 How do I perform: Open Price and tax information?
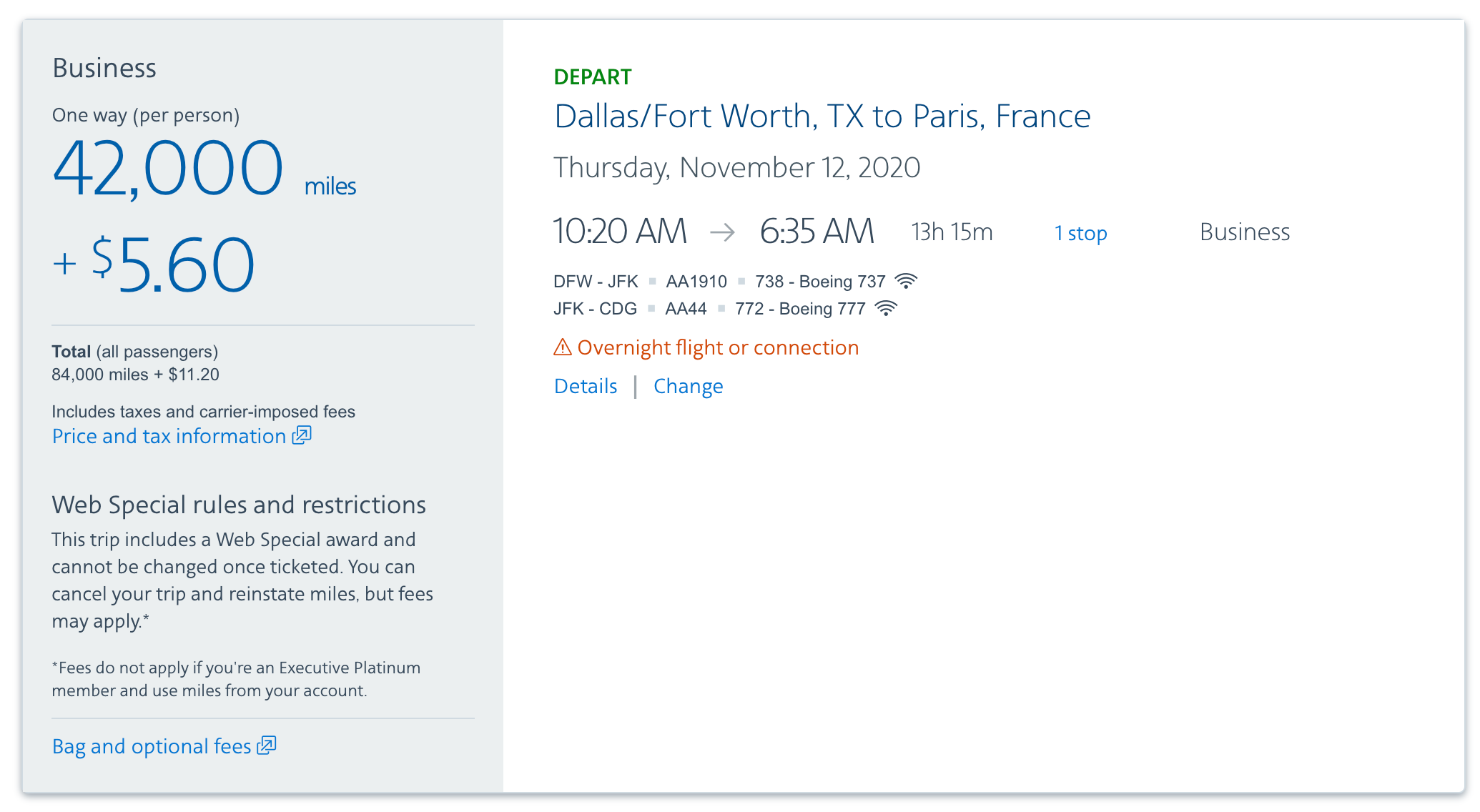(169, 436)
